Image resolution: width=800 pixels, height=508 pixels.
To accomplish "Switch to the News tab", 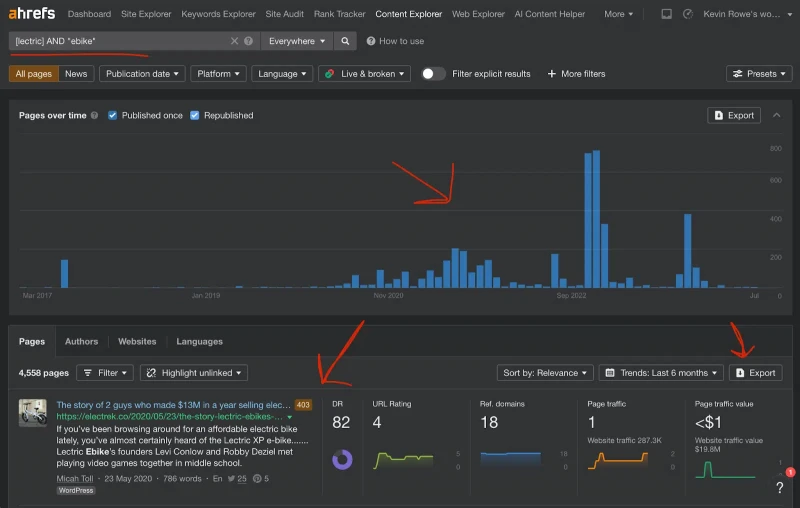I will [x=76, y=73].
